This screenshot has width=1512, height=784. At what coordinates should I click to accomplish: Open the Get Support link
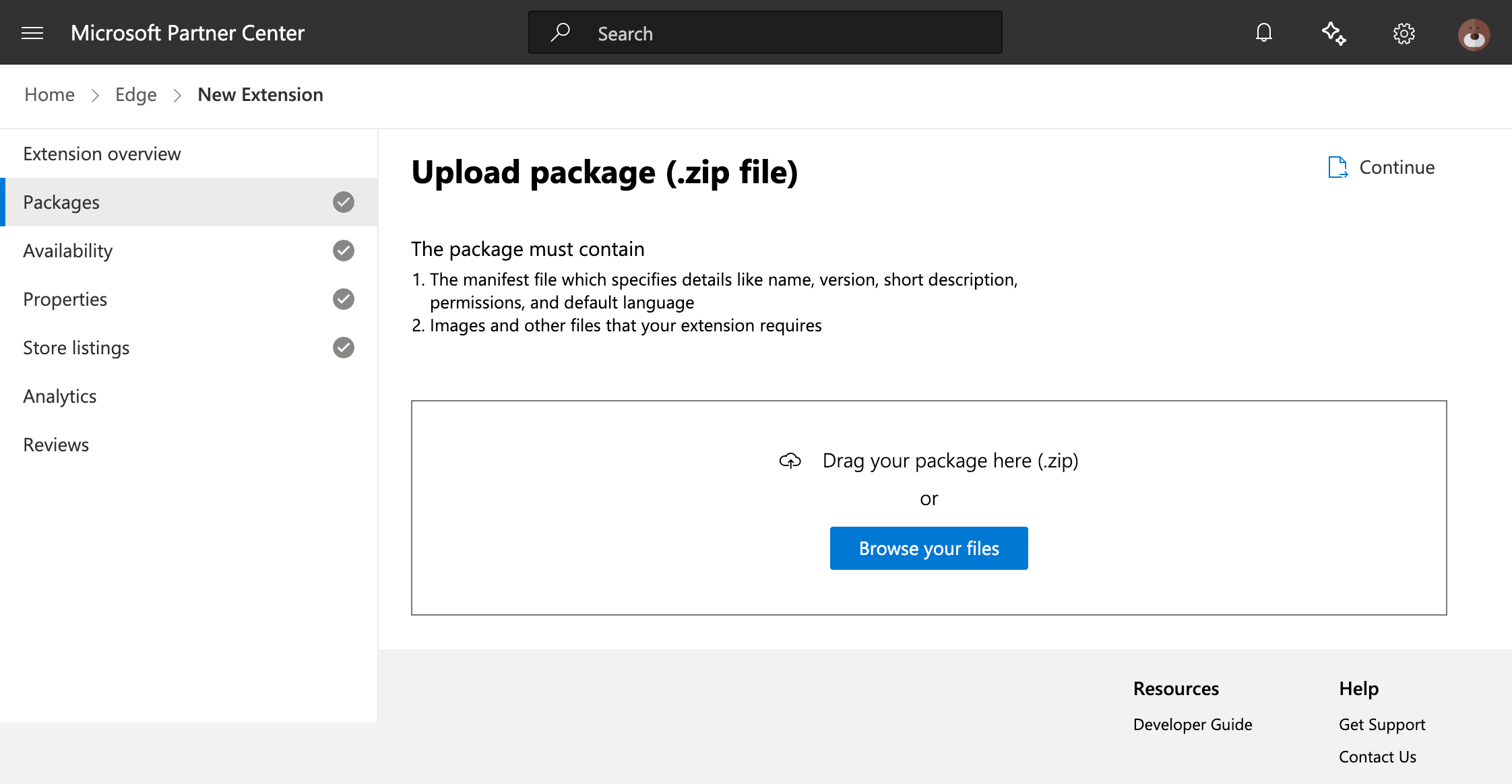[1382, 724]
